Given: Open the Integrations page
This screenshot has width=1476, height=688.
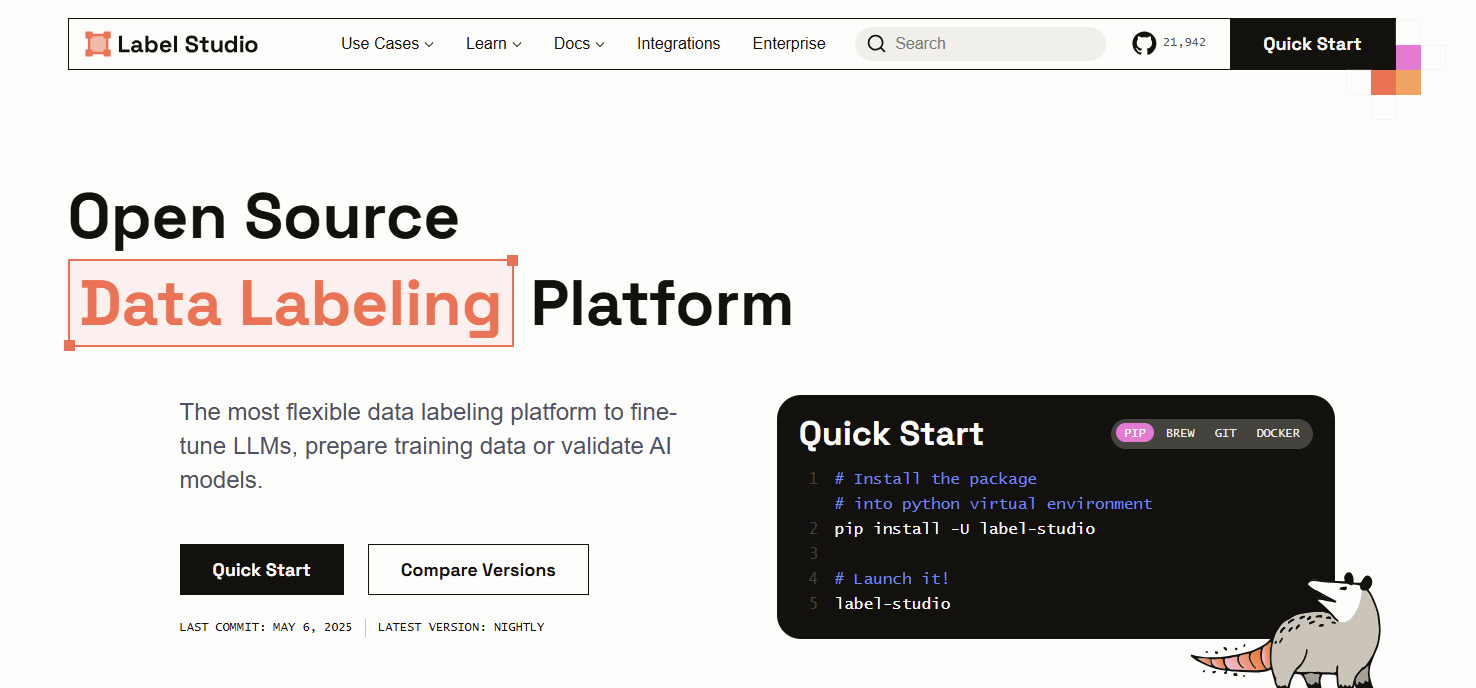Looking at the screenshot, I should 678,44.
